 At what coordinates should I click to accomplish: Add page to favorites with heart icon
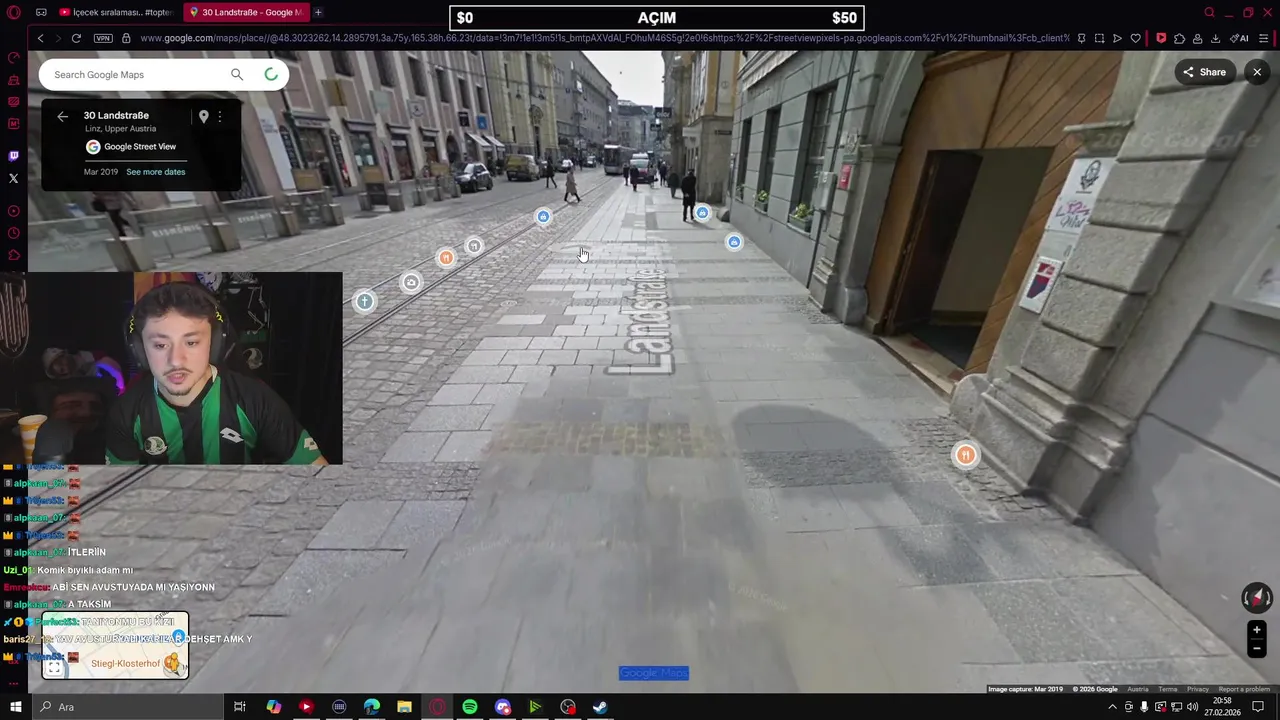[1136, 38]
